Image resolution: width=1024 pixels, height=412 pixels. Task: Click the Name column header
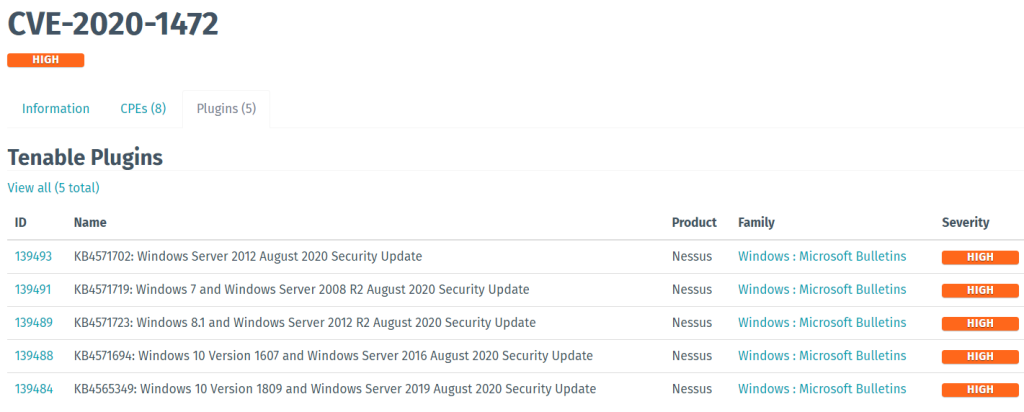pos(90,223)
